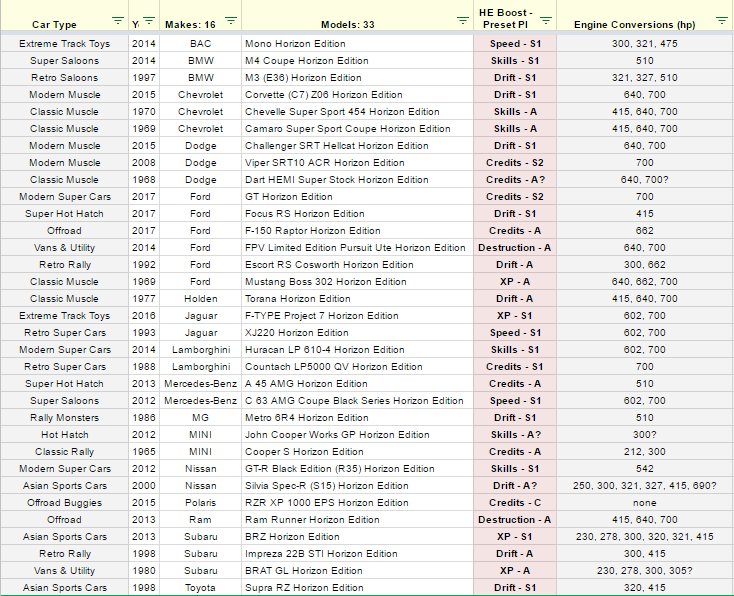The image size is (734, 596).
Task: Click Silvia Spec-R (S15) Horizon Edition cell
Action: [x=357, y=486]
